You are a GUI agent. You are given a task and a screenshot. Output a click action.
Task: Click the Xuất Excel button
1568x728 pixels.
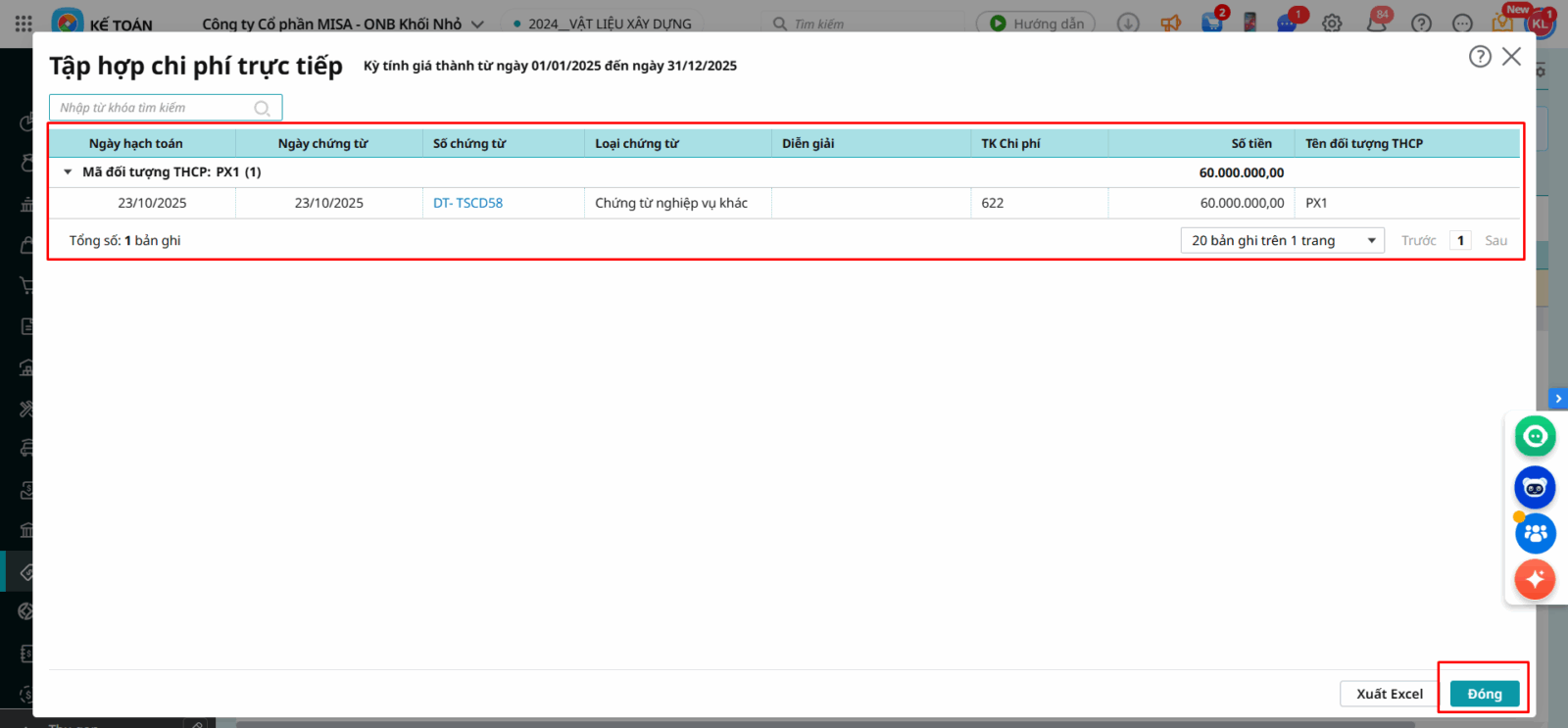[1389, 694]
